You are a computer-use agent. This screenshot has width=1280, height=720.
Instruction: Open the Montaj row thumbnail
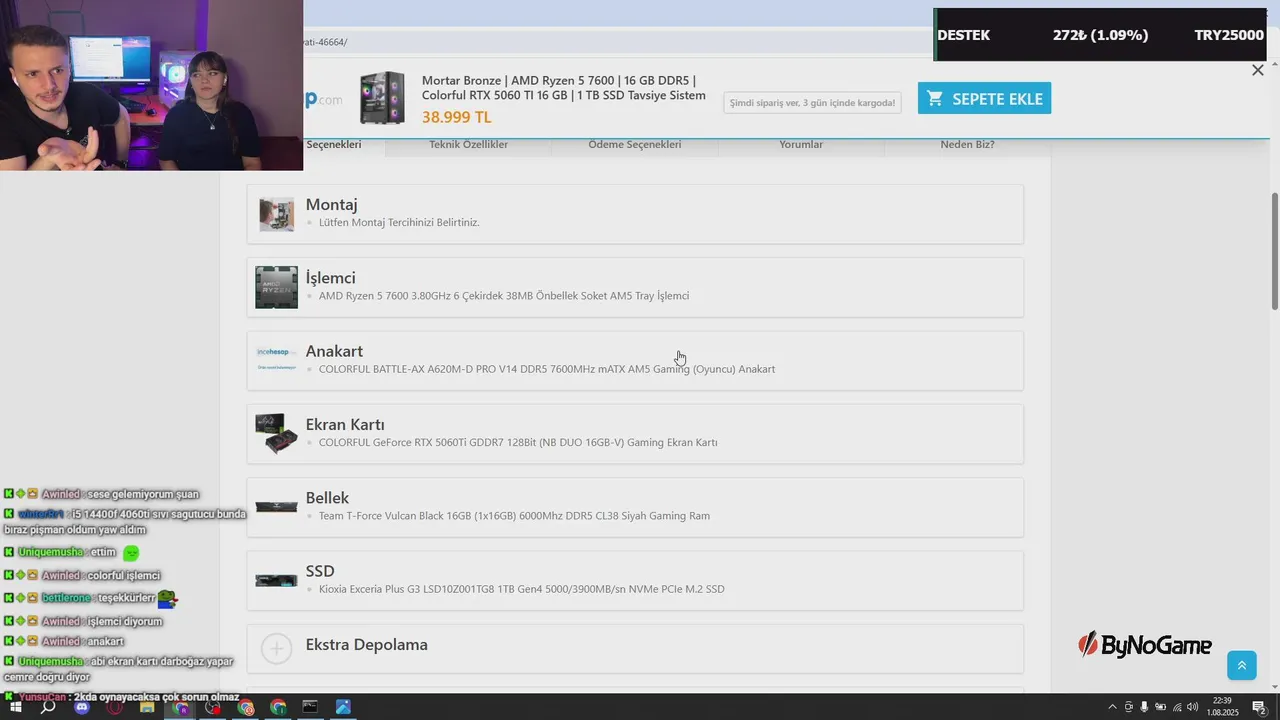(x=276, y=214)
